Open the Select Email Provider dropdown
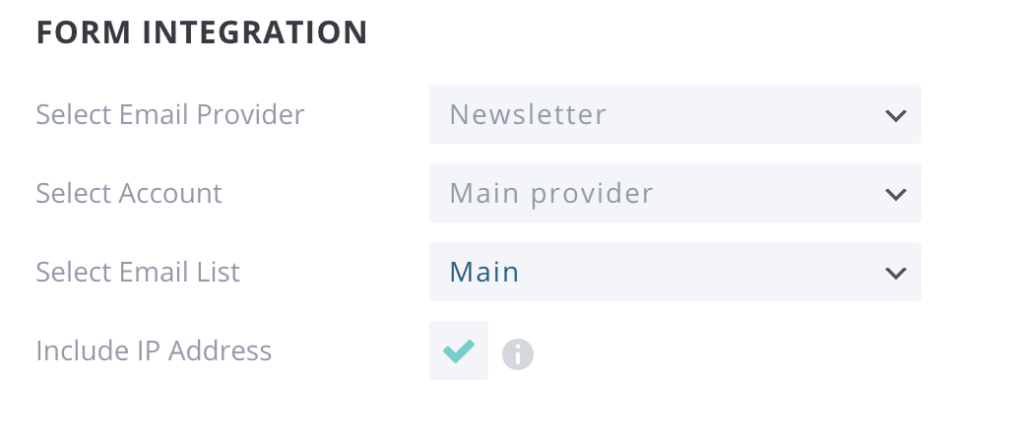Screen dimensions: 1024x441 [675, 115]
